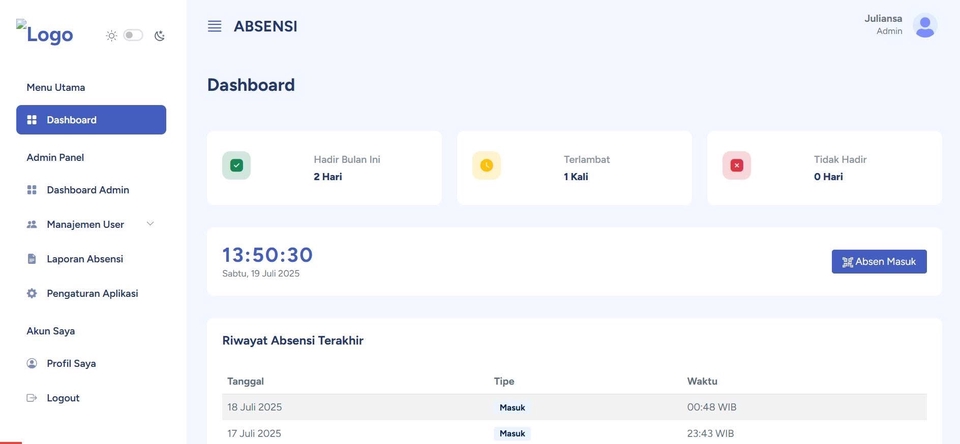Select the 18 Juli 2025 attendance row

pyautogui.click(x=574, y=407)
